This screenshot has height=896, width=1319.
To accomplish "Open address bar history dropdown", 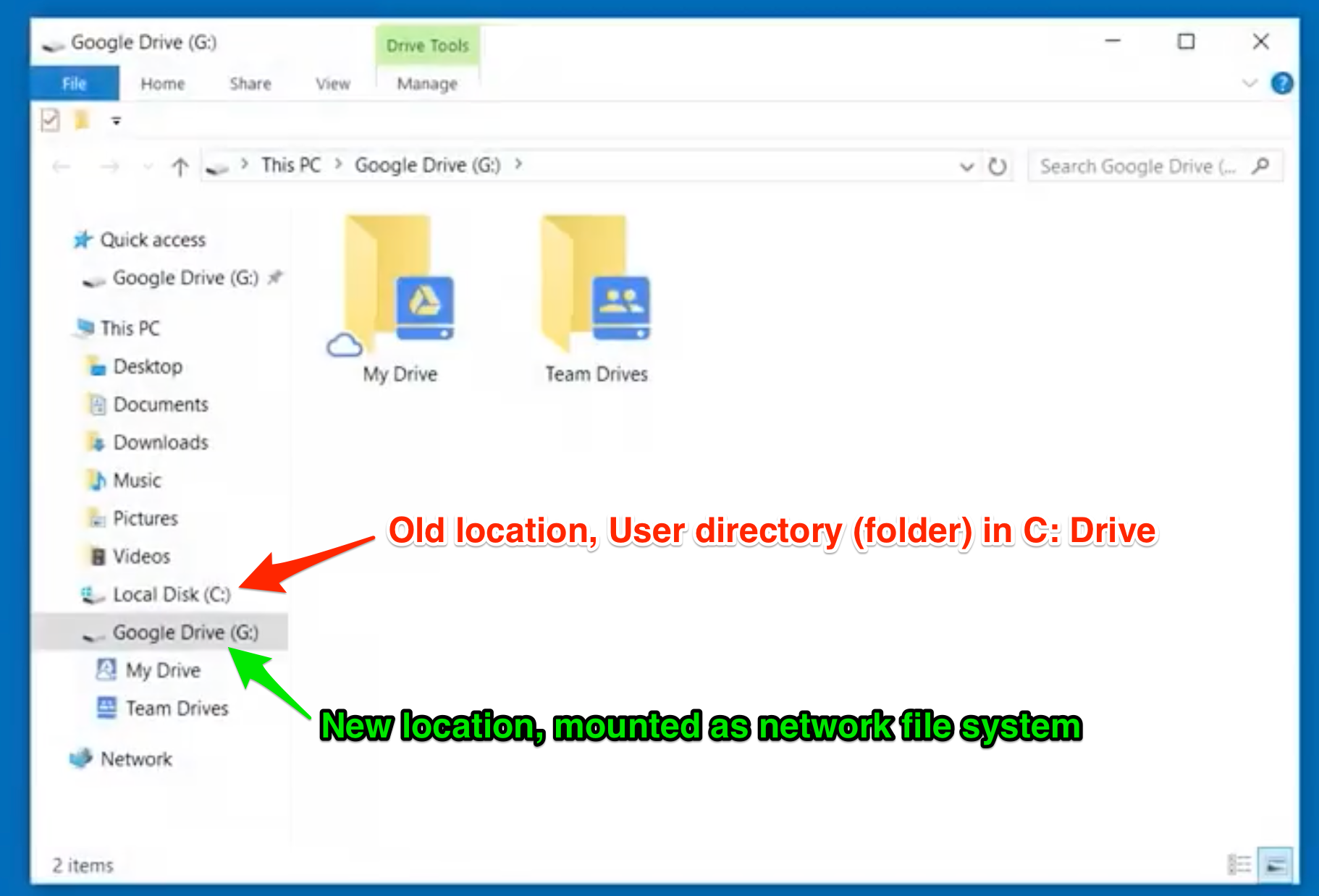I will tap(966, 167).
